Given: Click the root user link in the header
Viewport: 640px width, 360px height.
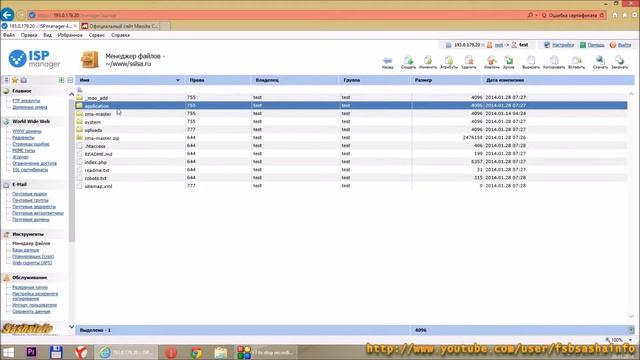Looking at the screenshot, I should [499, 45].
